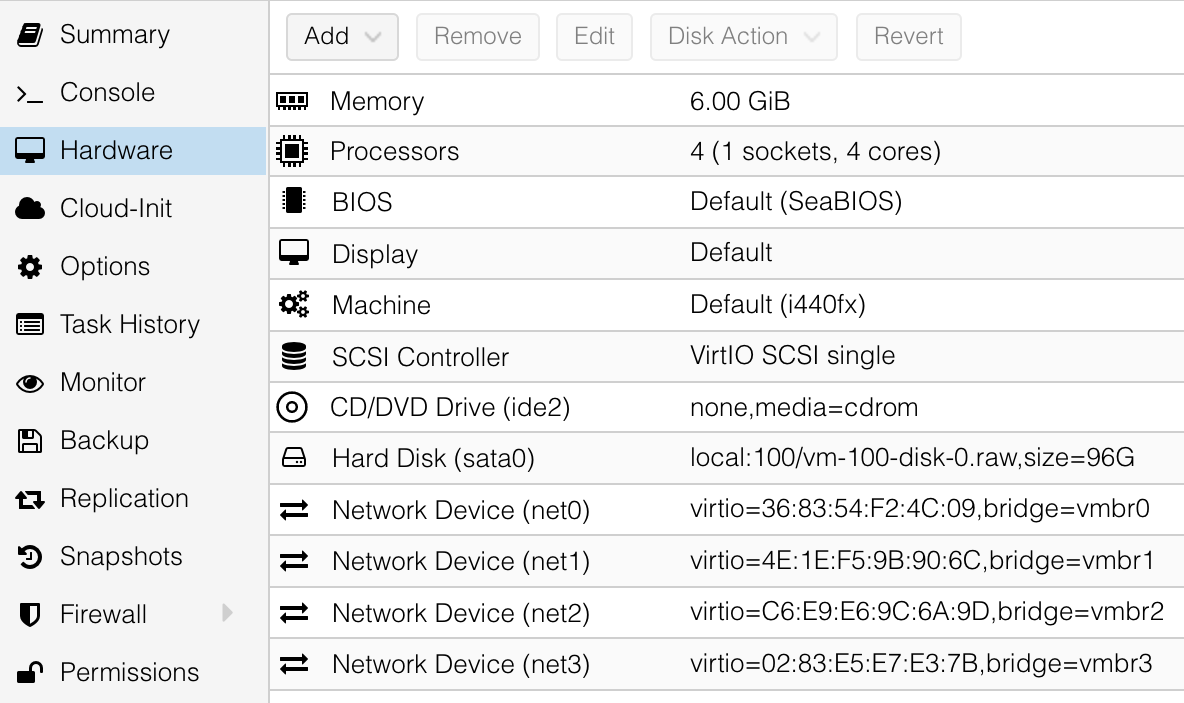Click the Remove button
This screenshot has height=703, width=1184.
coord(477,36)
